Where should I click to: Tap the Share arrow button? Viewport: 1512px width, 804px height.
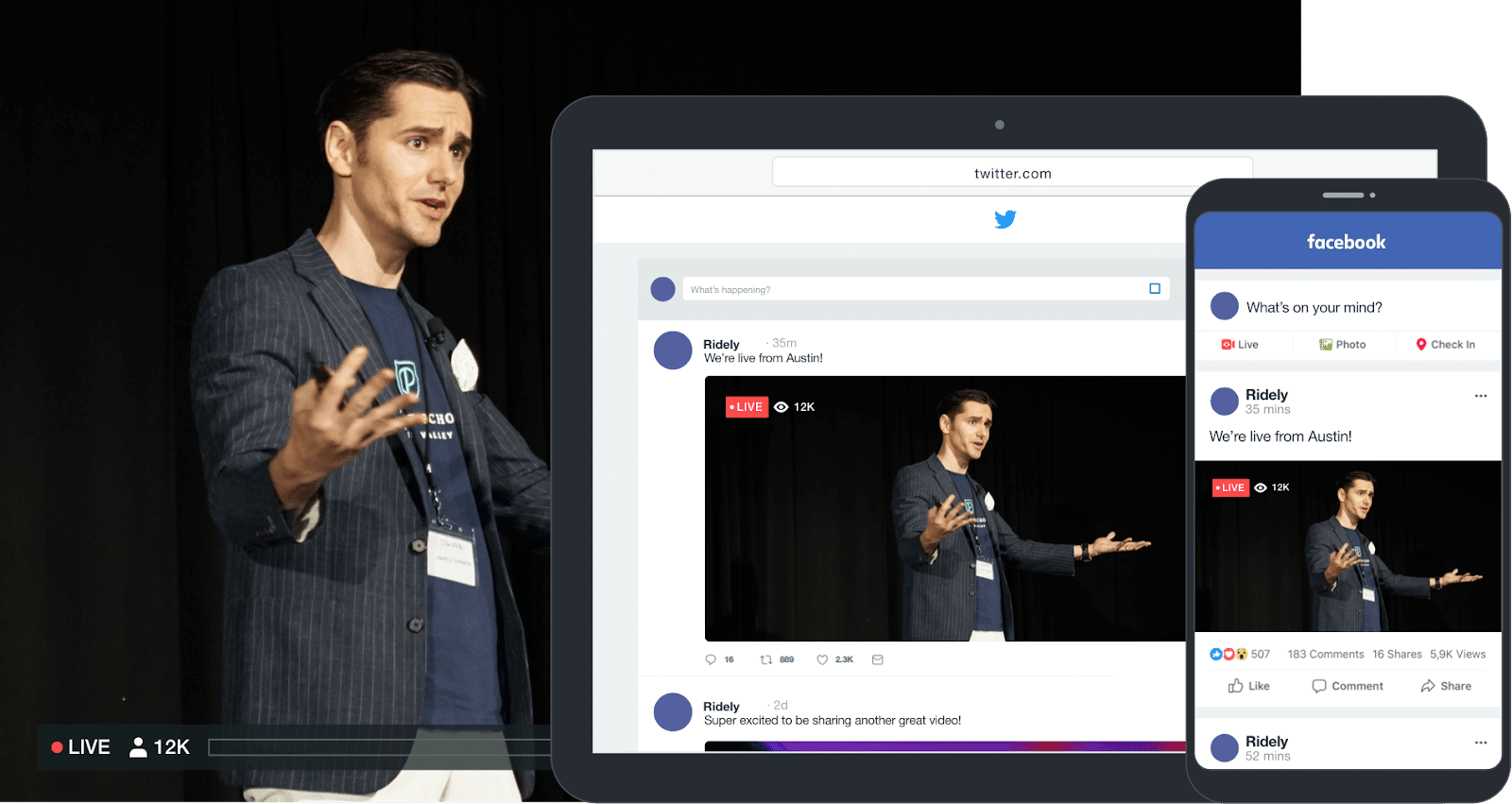[1446, 686]
